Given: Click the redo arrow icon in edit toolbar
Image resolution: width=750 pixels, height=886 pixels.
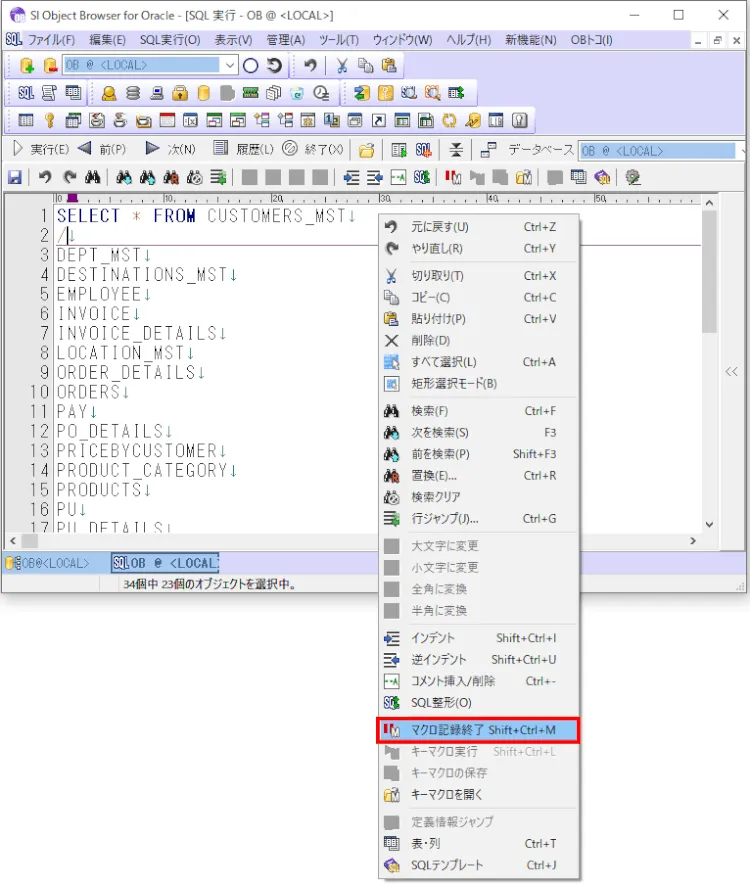Looking at the screenshot, I should tap(70, 177).
